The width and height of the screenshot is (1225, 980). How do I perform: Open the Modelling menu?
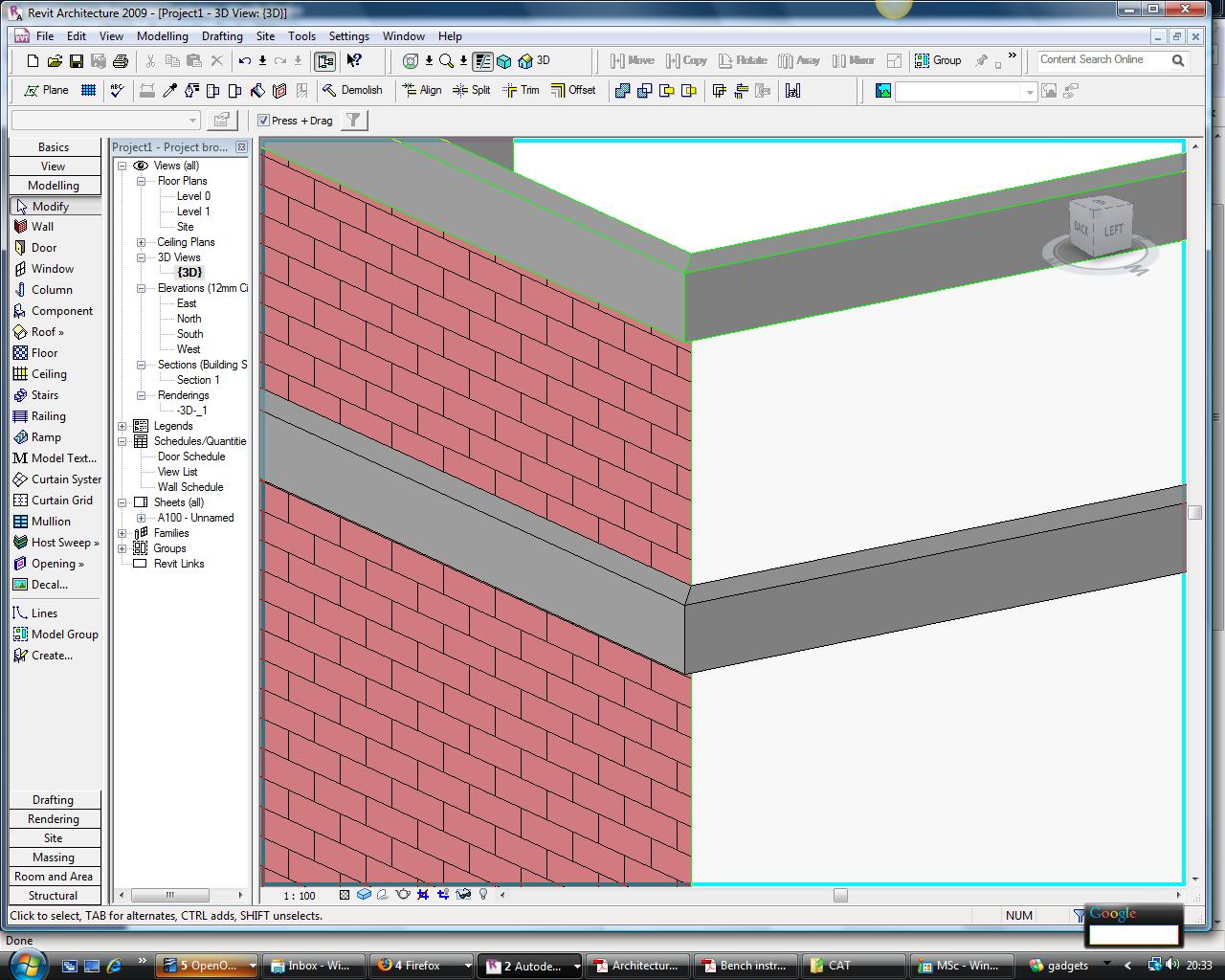[x=162, y=36]
